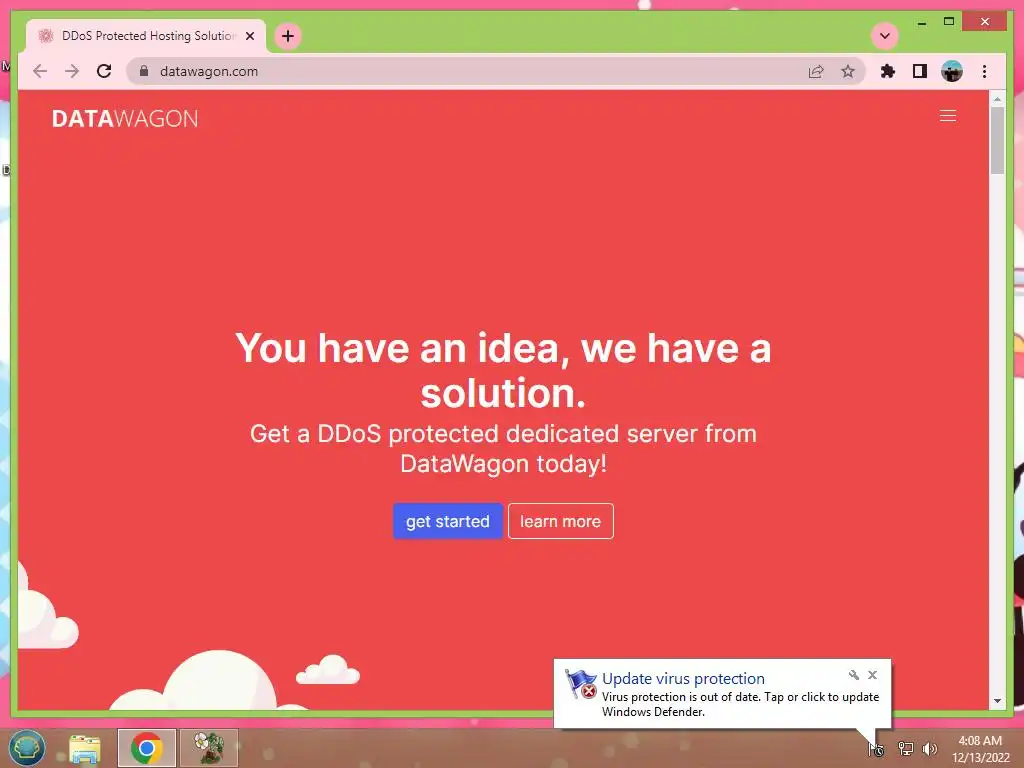1024x768 pixels.
Task: Click the browser forward arrow
Action: [x=72, y=71]
